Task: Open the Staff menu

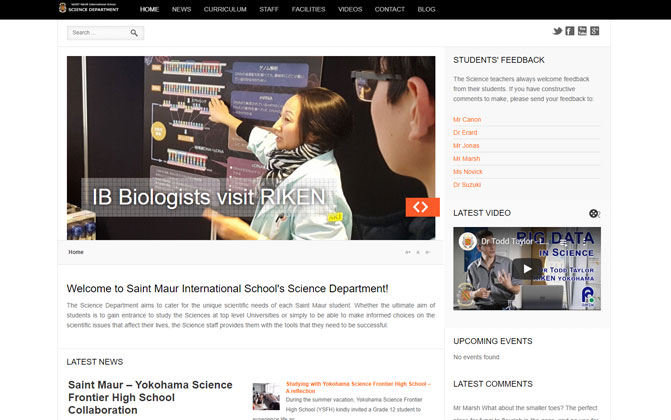Action: coord(269,9)
